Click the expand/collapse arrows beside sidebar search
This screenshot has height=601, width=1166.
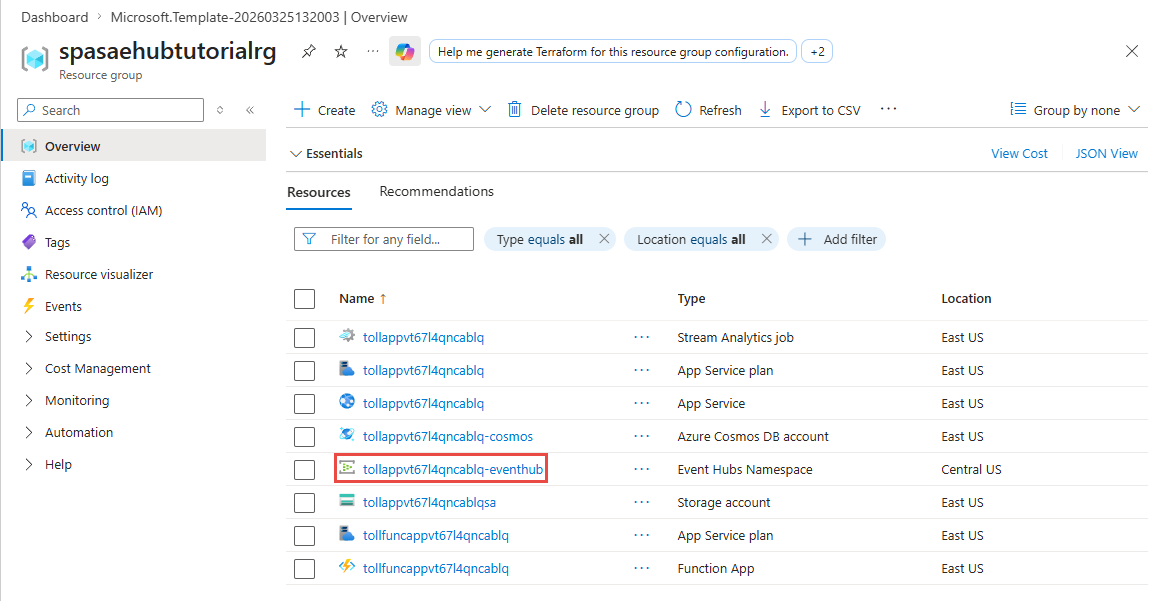(x=220, y=110)
